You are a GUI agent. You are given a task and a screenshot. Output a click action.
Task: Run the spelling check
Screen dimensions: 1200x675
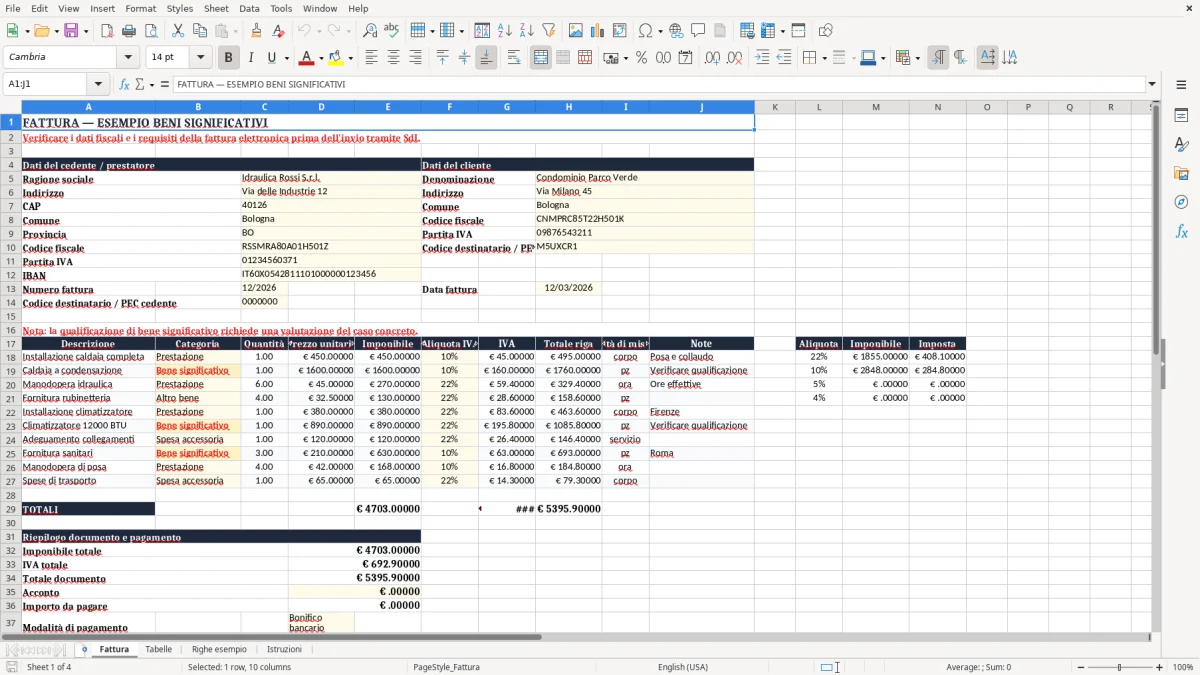pyautogui.click(x=392, y=31)
